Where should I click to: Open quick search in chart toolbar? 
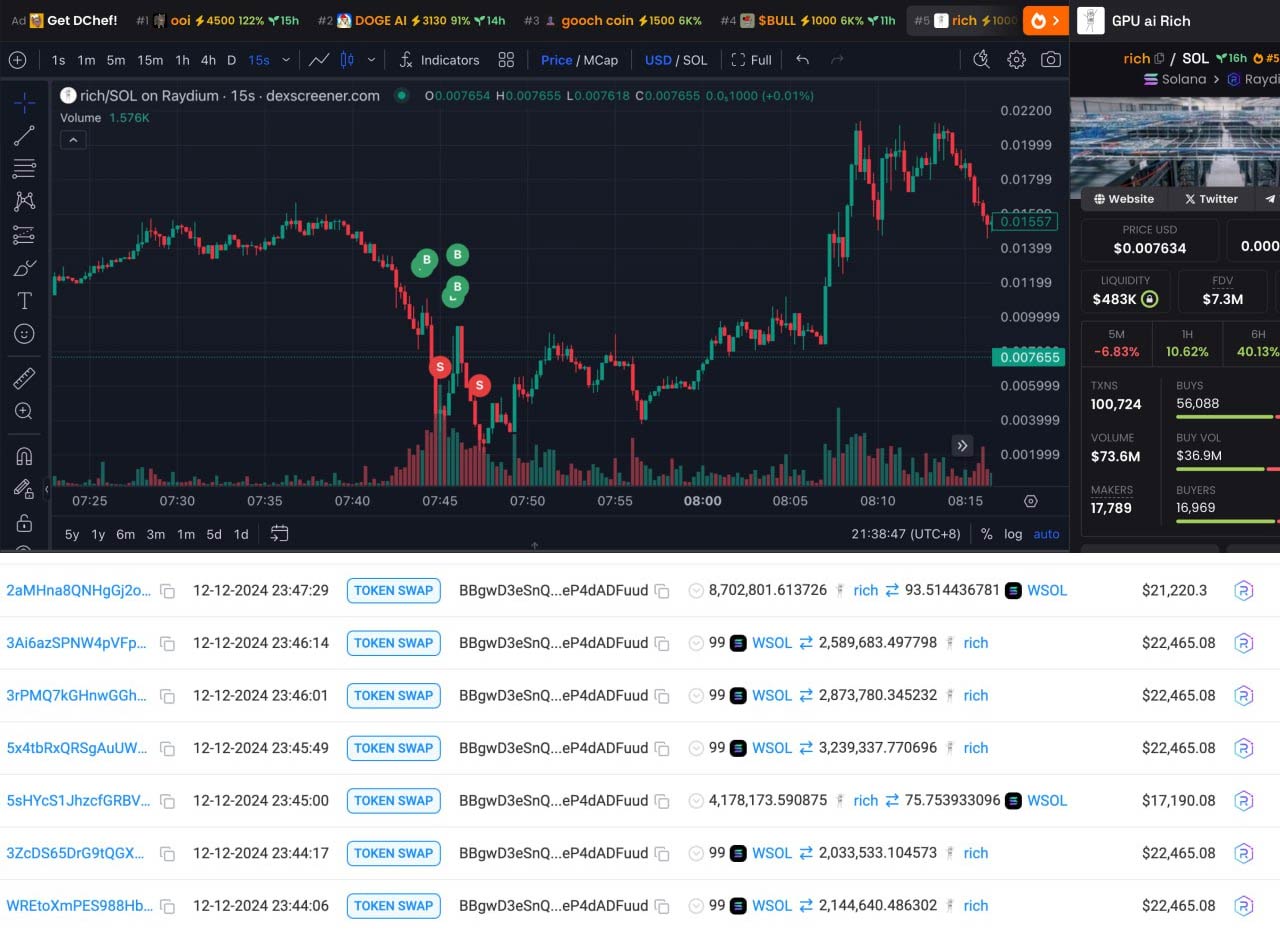(981, 60)
